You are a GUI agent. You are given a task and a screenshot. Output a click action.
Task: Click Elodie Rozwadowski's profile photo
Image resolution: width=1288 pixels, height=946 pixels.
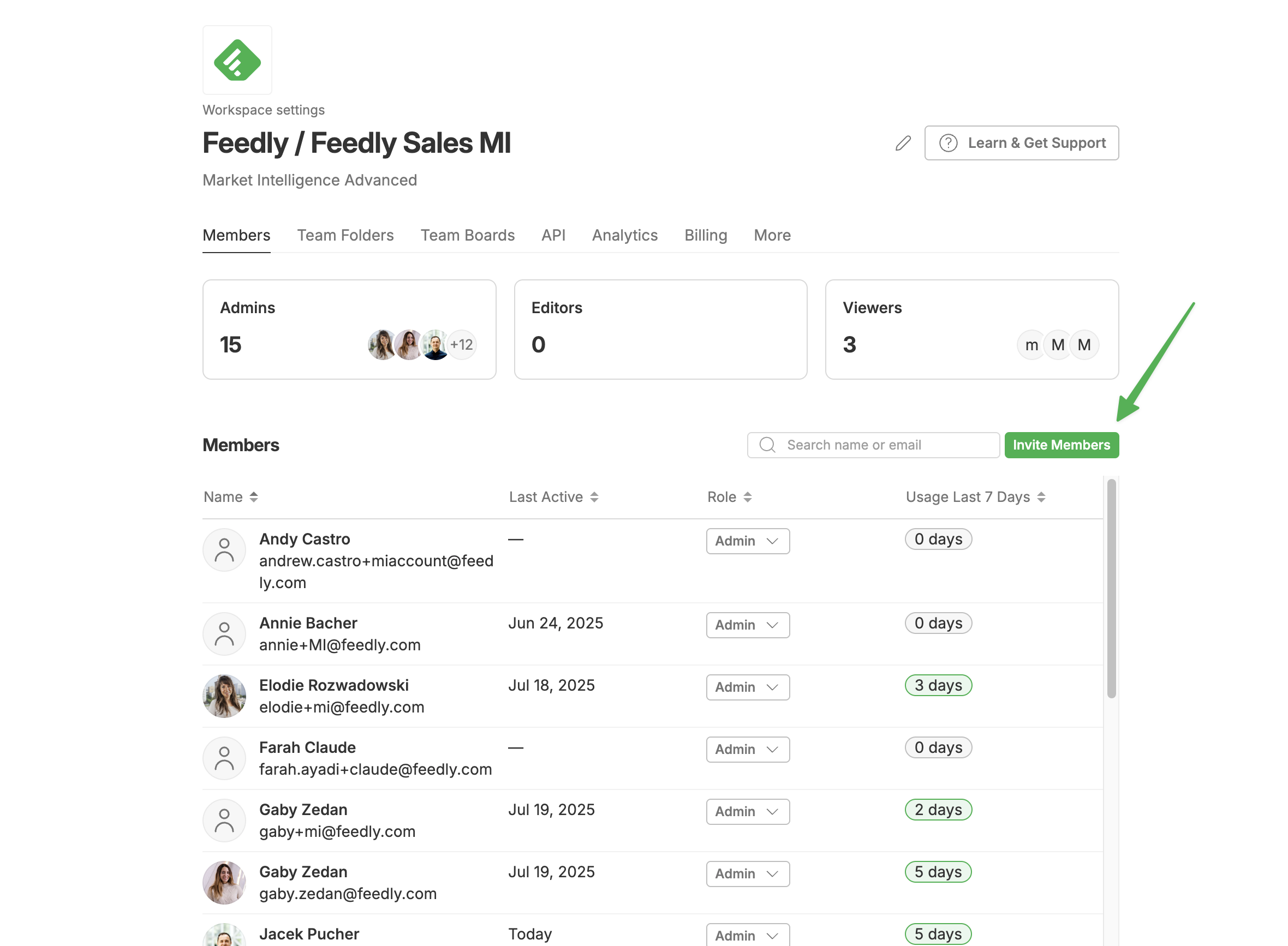pyautogui.click(x=224, y=696)
